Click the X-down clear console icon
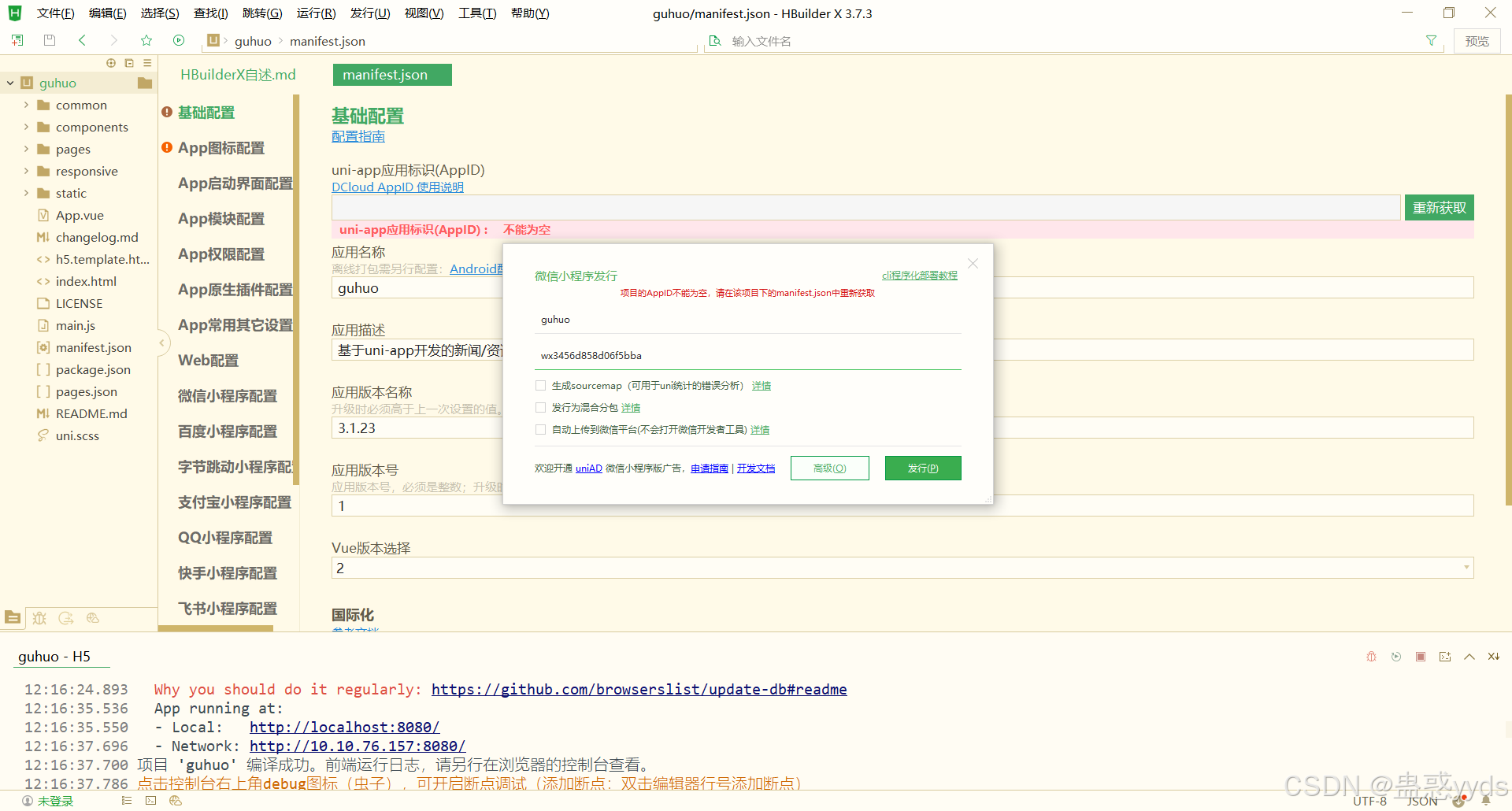 coord(1494,657)
